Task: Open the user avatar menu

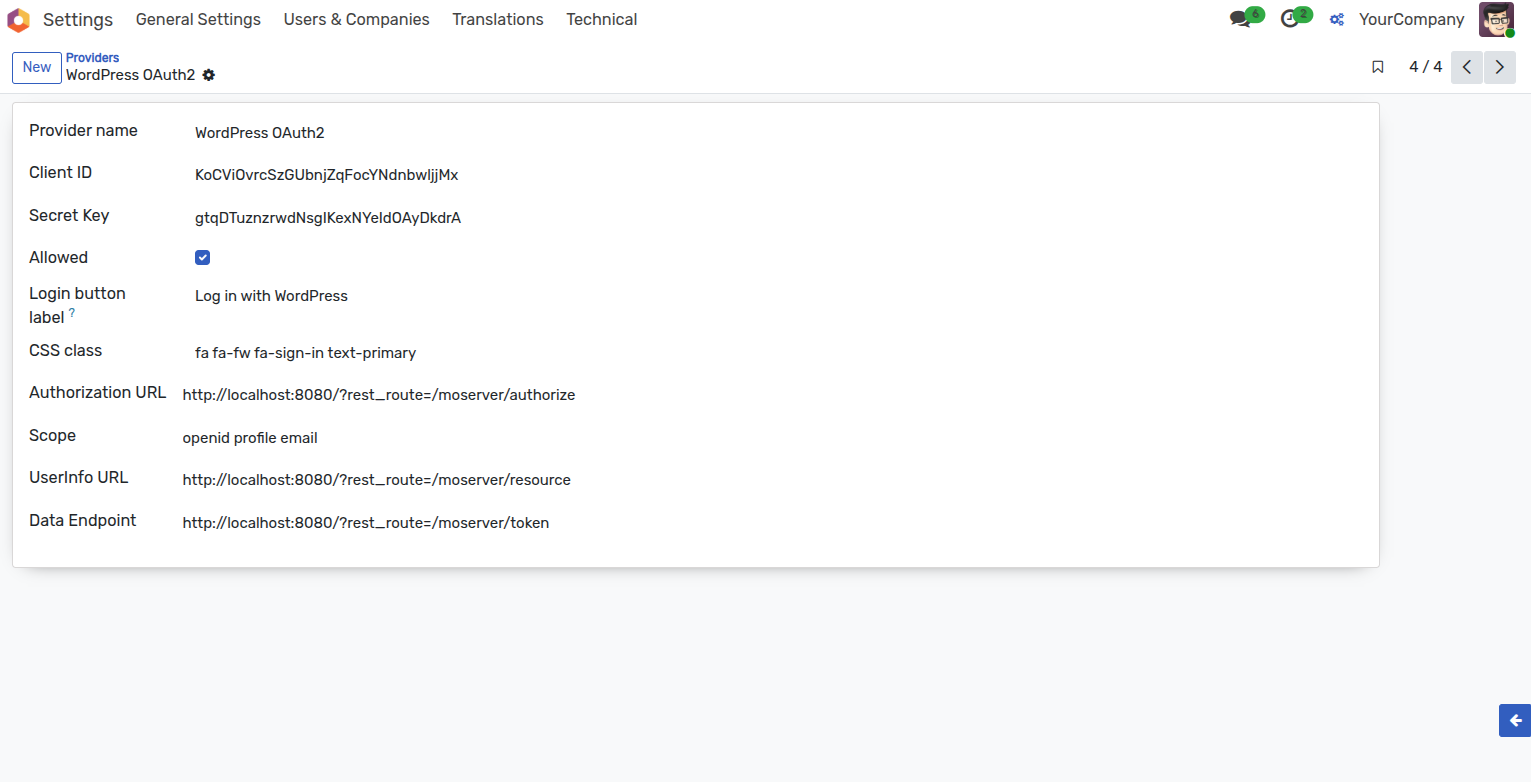Action: click(1497, 19)
